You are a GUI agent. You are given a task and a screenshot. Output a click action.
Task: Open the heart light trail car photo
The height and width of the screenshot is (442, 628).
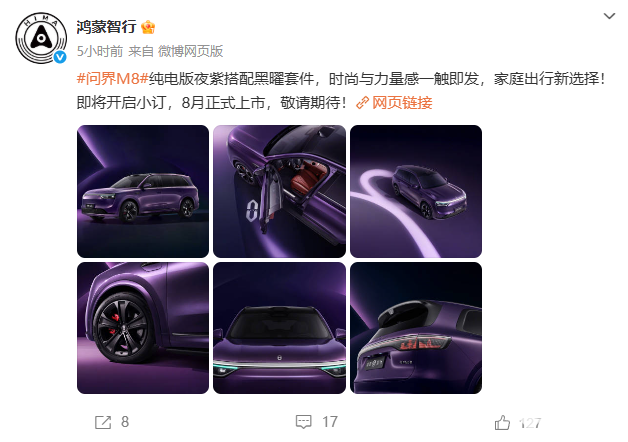[x=416, y=191]
